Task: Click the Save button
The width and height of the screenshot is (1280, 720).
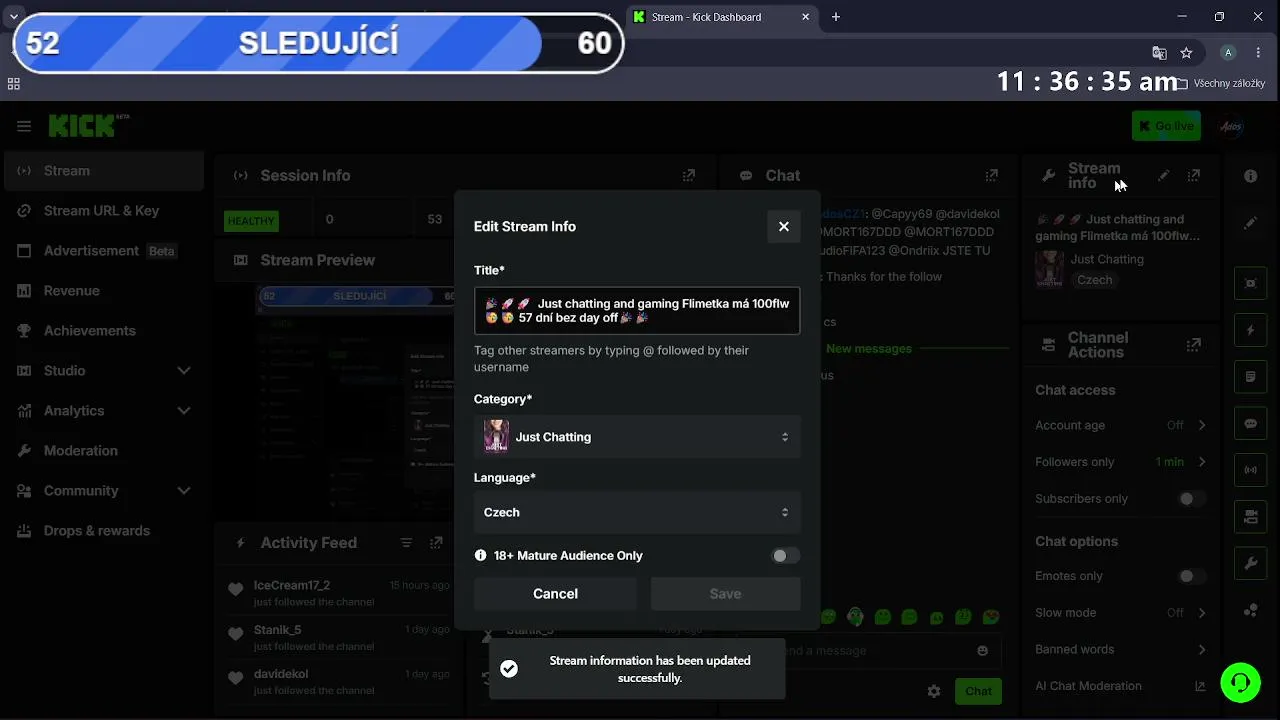Action: tap(725, 594)
